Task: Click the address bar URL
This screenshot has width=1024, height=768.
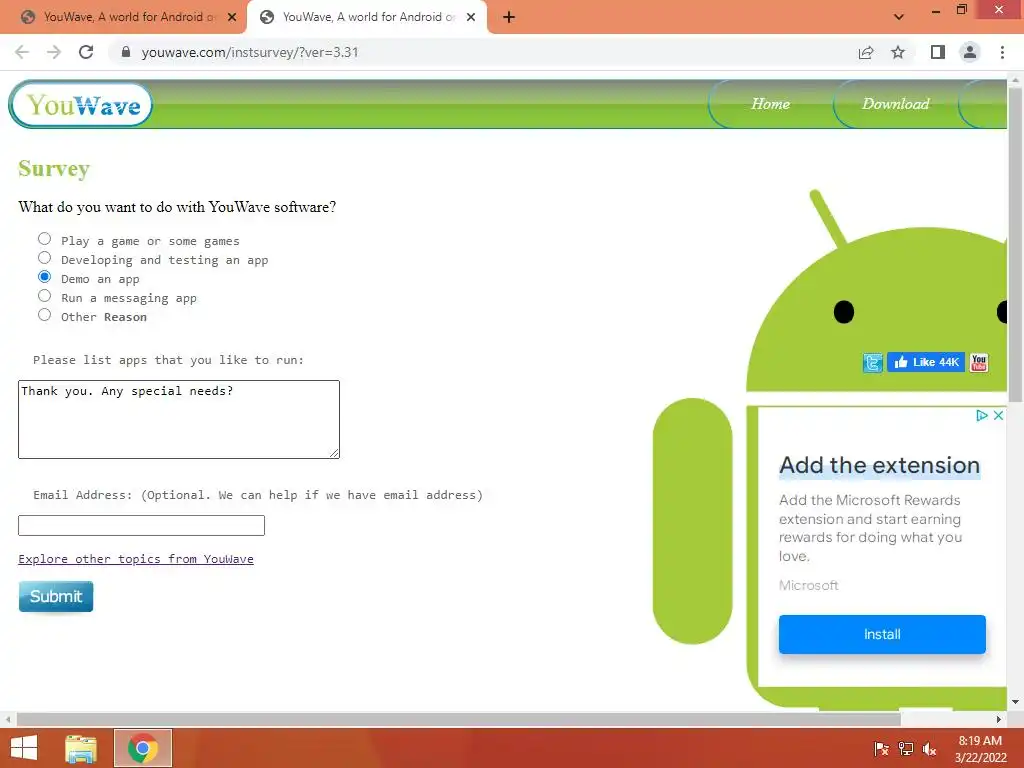Action: point(250,52)
